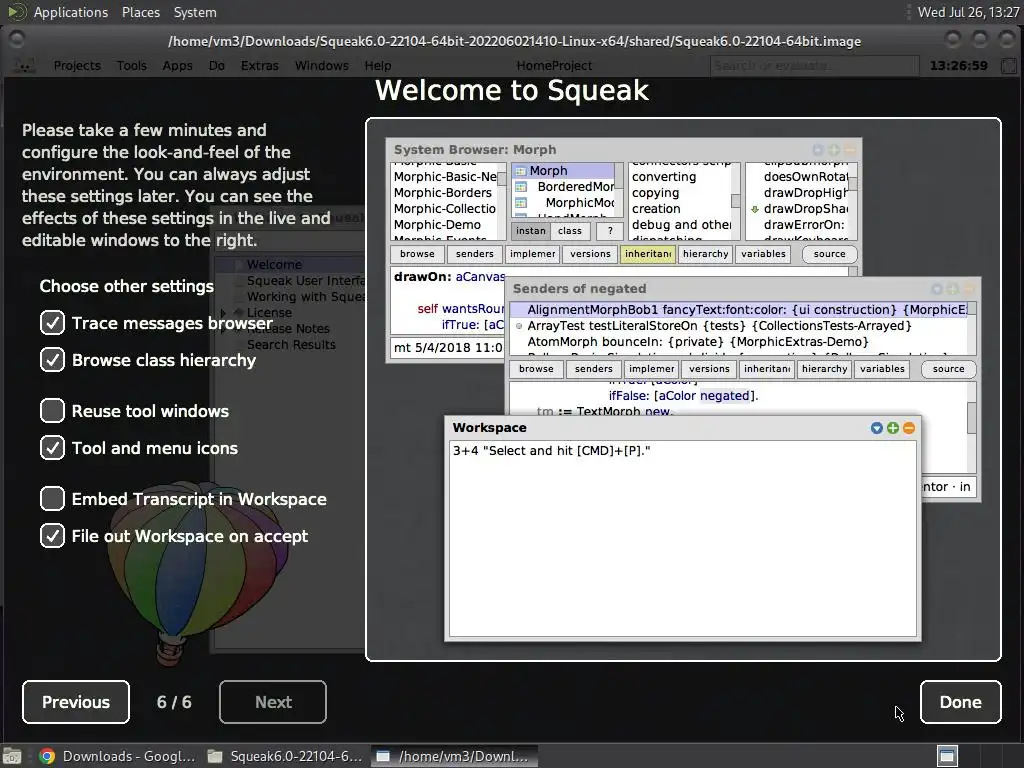Open the source dropdown in Senders of negated
The image size is (1024, 768).
[948, 369]
